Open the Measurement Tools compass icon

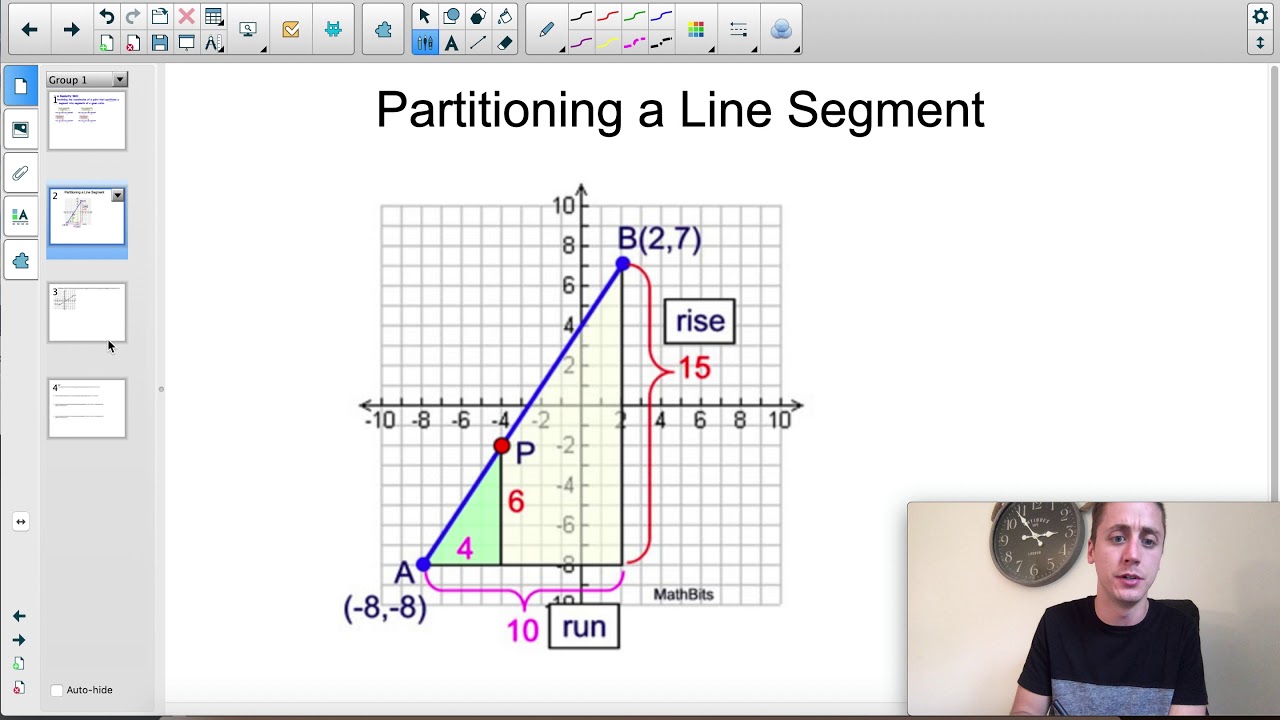point(213,43)
